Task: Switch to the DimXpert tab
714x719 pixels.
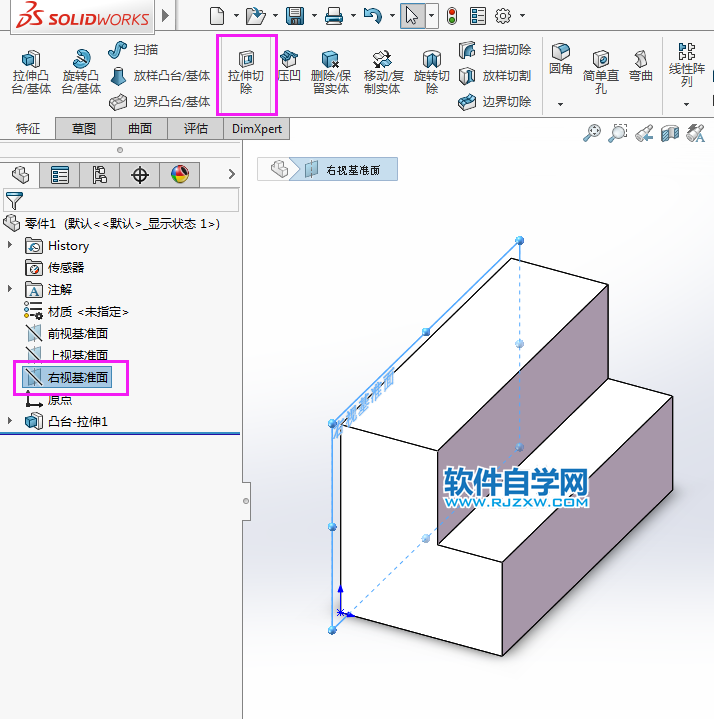Action: coord(257,128)
